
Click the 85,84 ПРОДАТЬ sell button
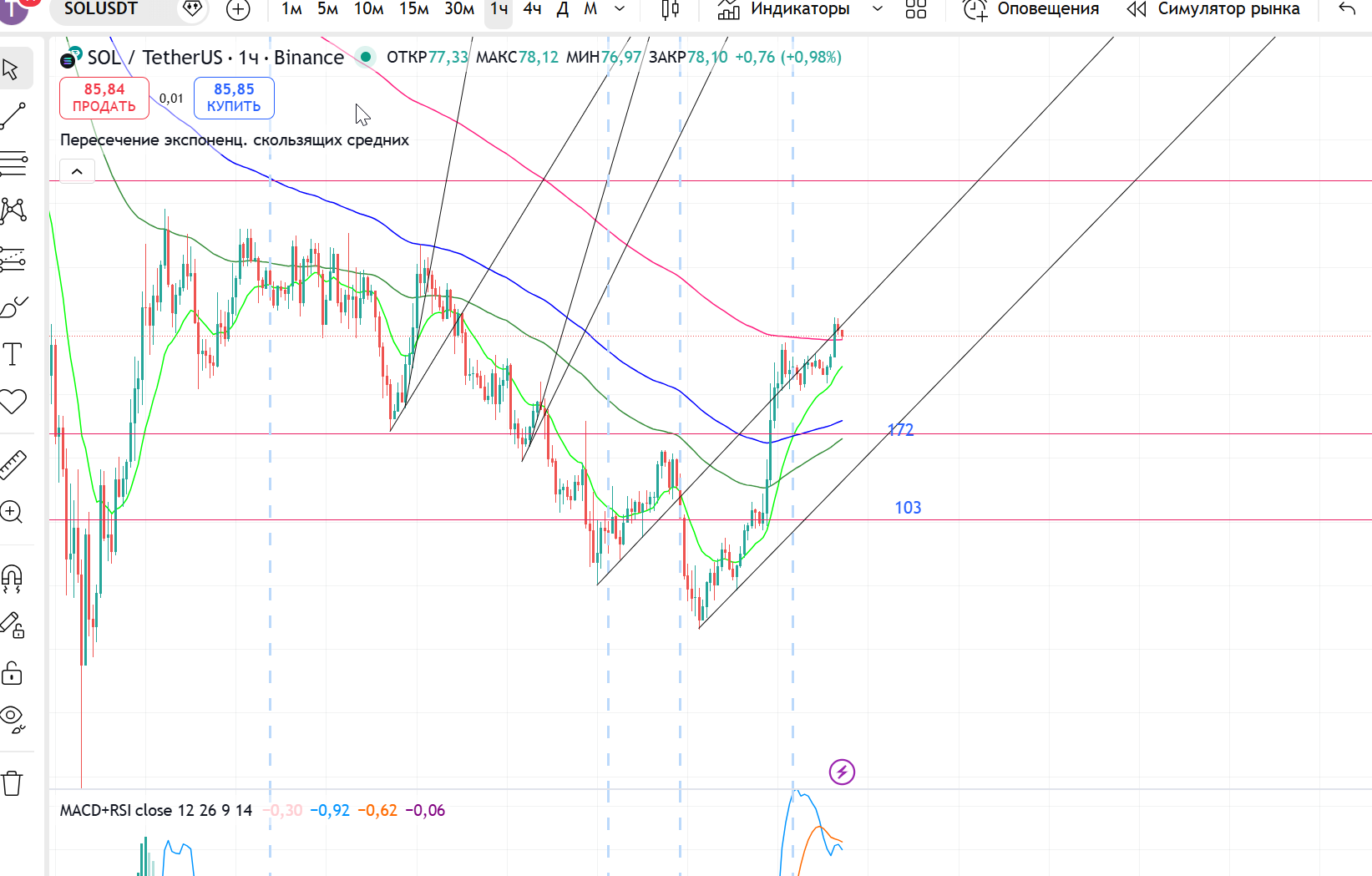coord(104,98)
